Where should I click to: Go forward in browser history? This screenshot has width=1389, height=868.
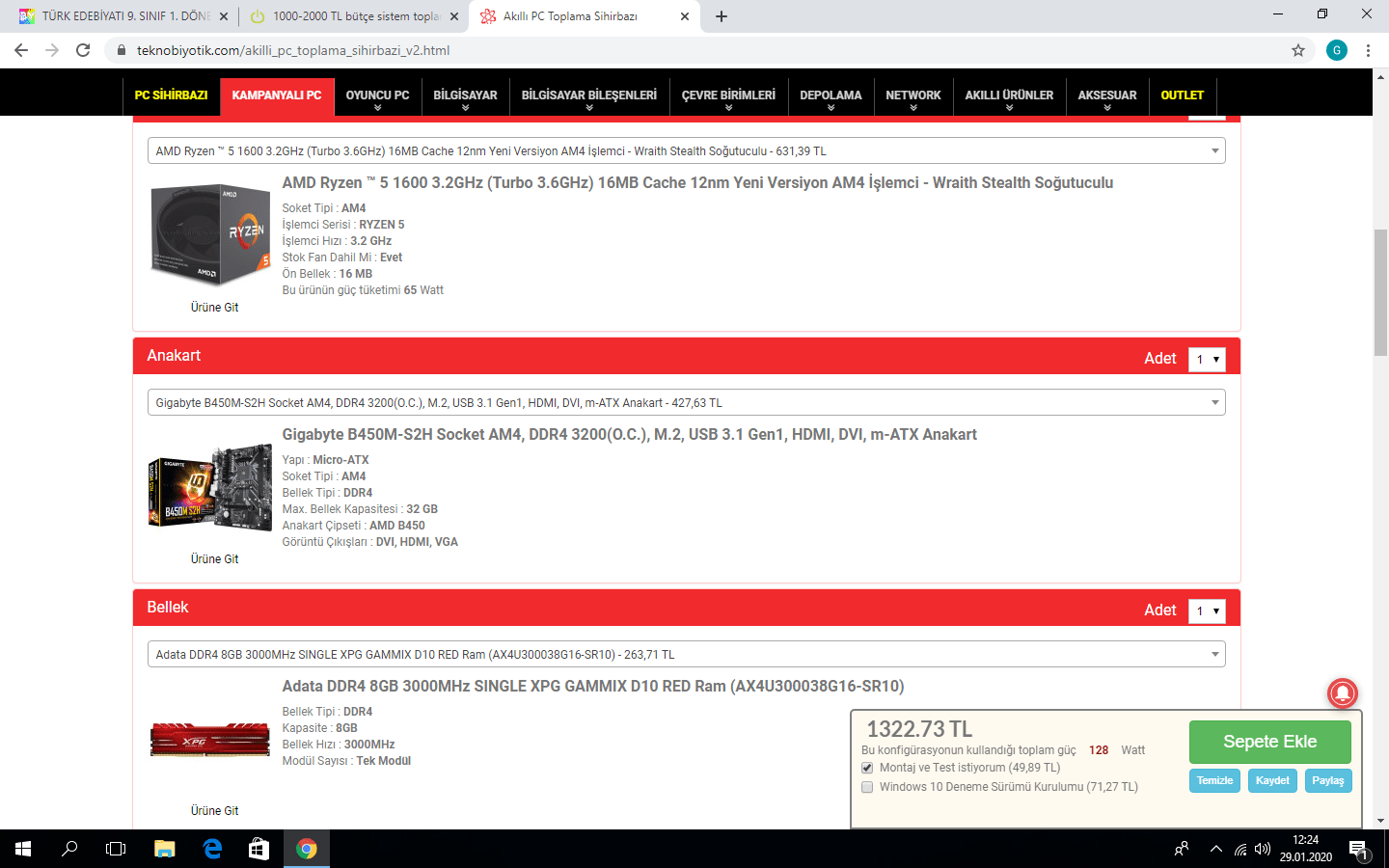pos(52,50)
